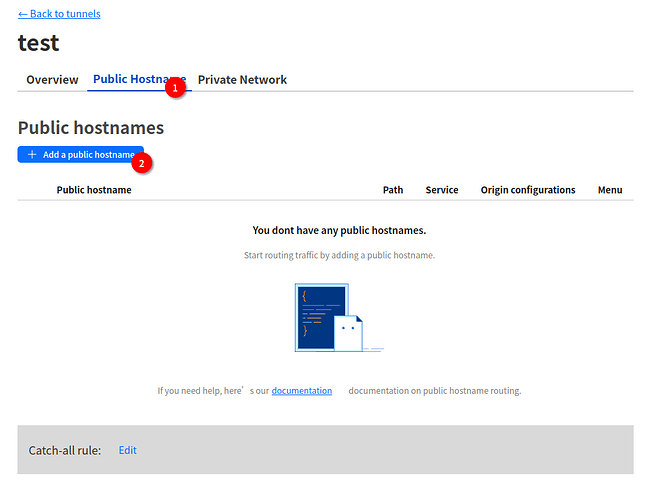Open the Private Network tab
This screenshot has width=648, height=500.
pyautogui.click(x=242, y=80)
